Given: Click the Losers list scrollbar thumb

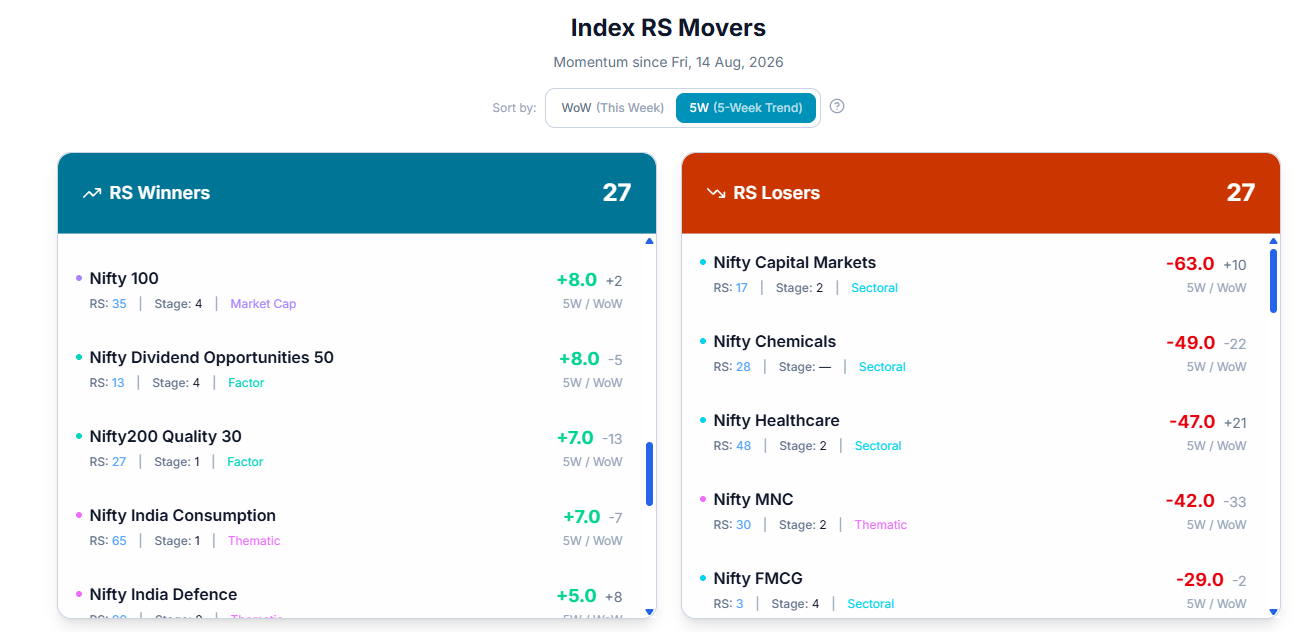Looking at the screenshot, I should (x=1273, y=281).
